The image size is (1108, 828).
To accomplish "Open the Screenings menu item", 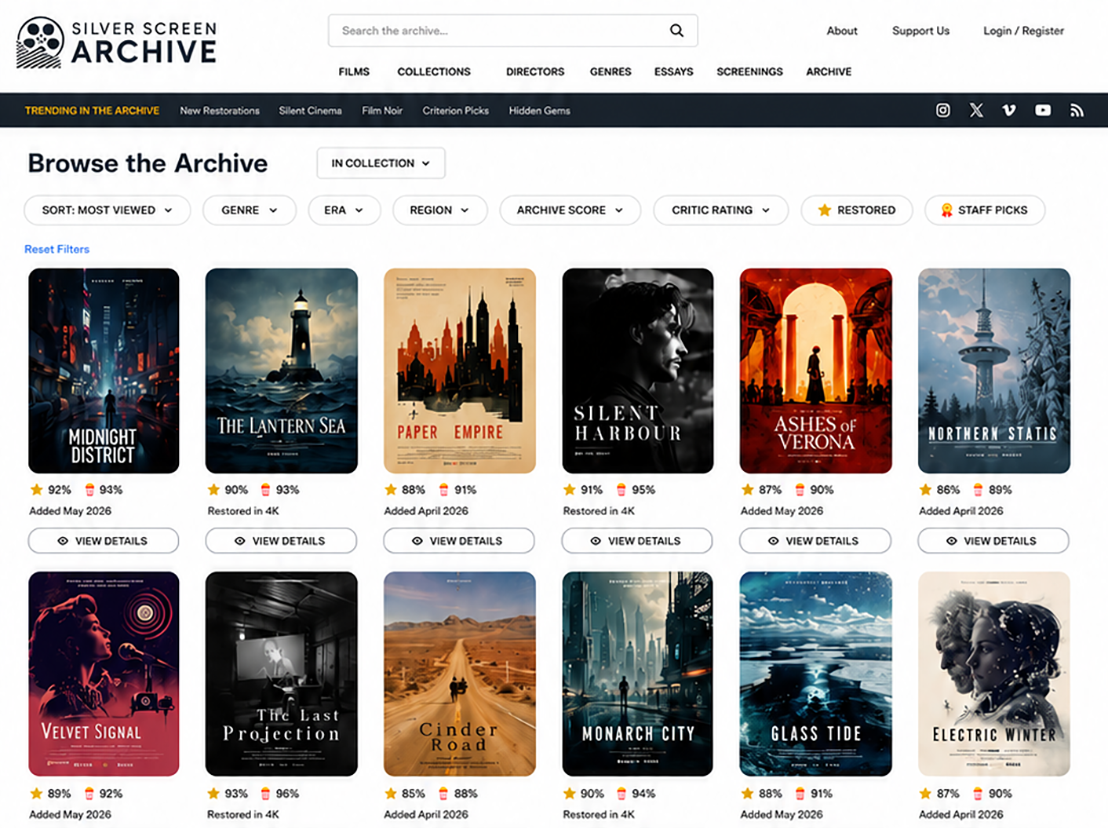I will [750, 71].
